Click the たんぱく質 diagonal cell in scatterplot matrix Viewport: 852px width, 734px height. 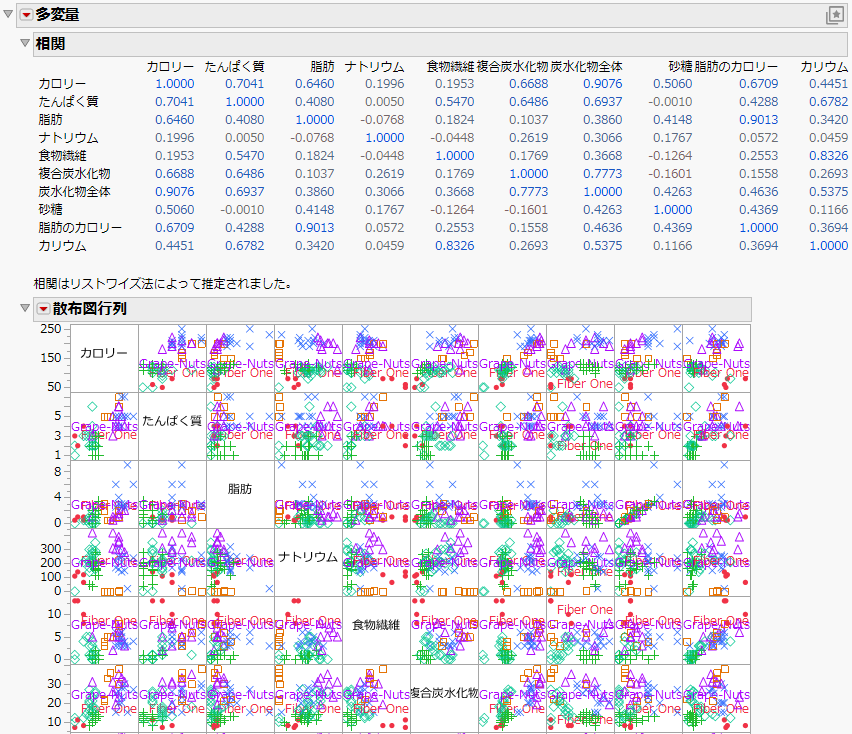pos(172,426)
